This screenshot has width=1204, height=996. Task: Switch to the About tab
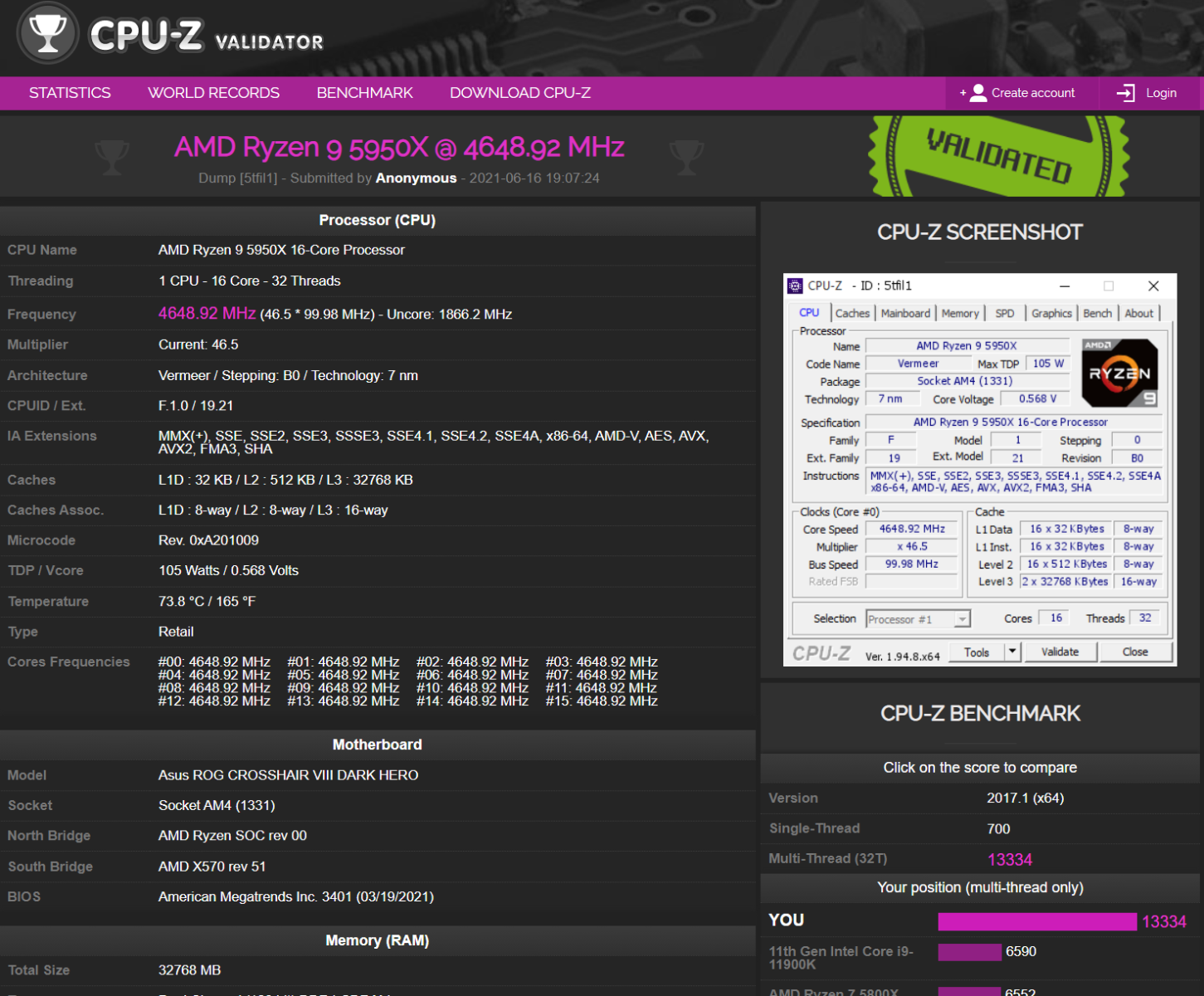coord(1138,313)
